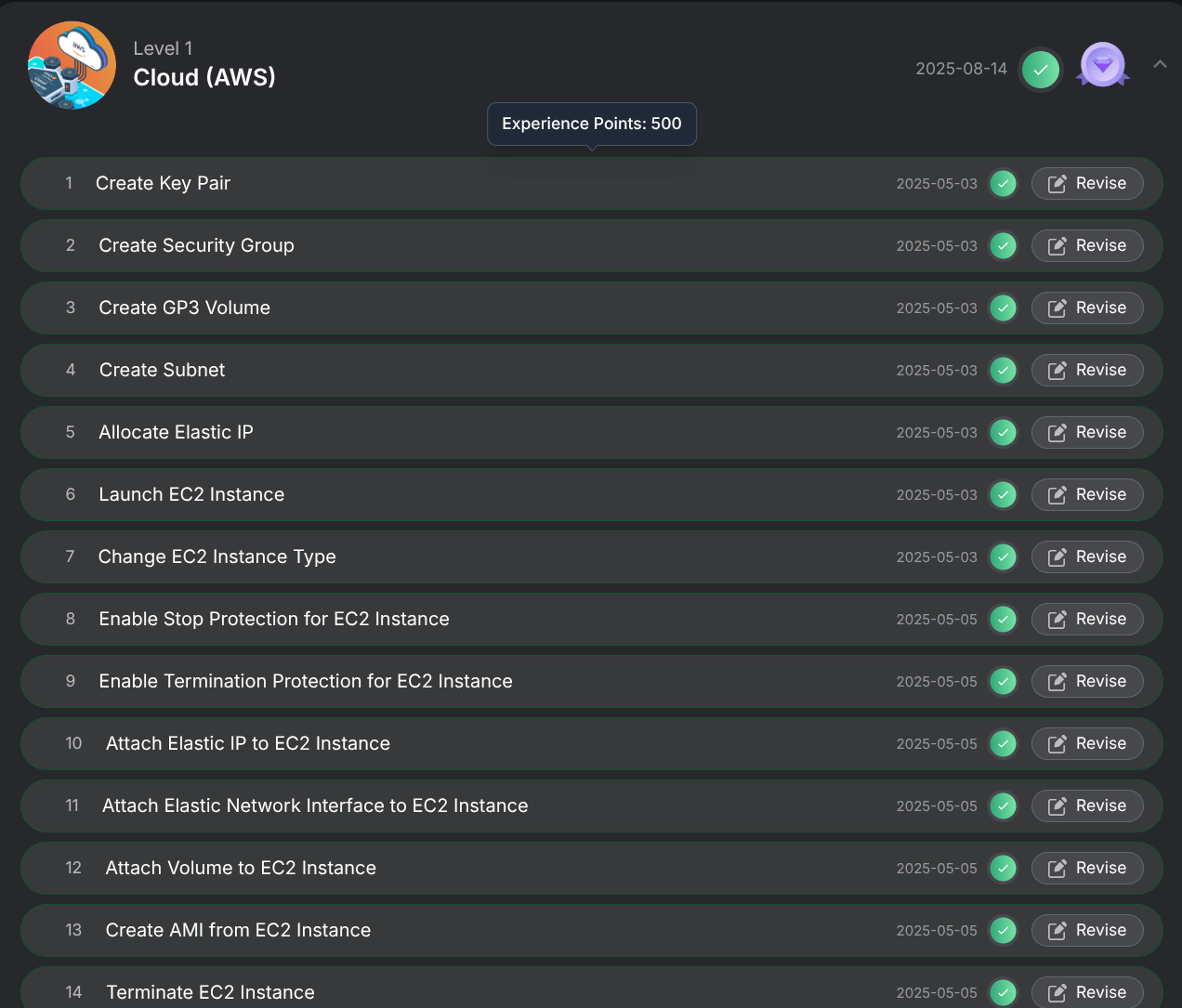Open the Attach Elastic IP to EC2 Instance task
This screenshot has width=1182, height=1008.
point(248,744)
